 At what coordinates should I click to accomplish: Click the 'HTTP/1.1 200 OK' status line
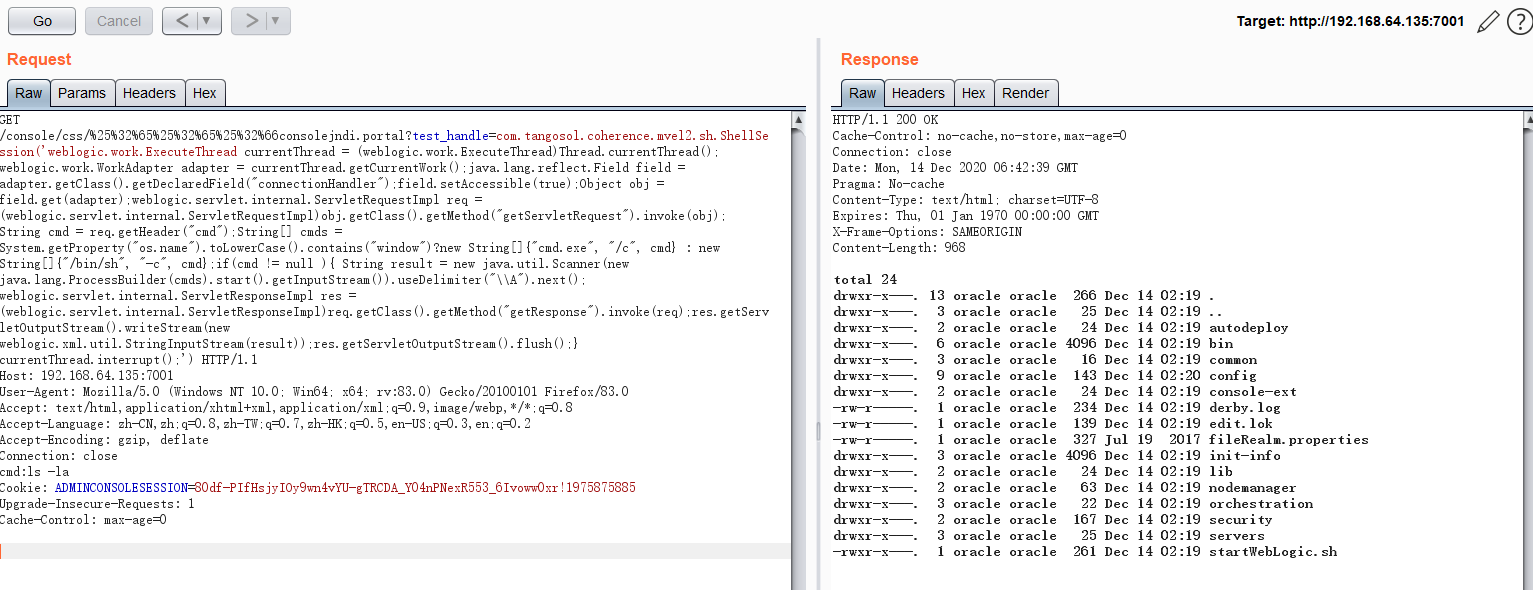[x=885, y=119]
